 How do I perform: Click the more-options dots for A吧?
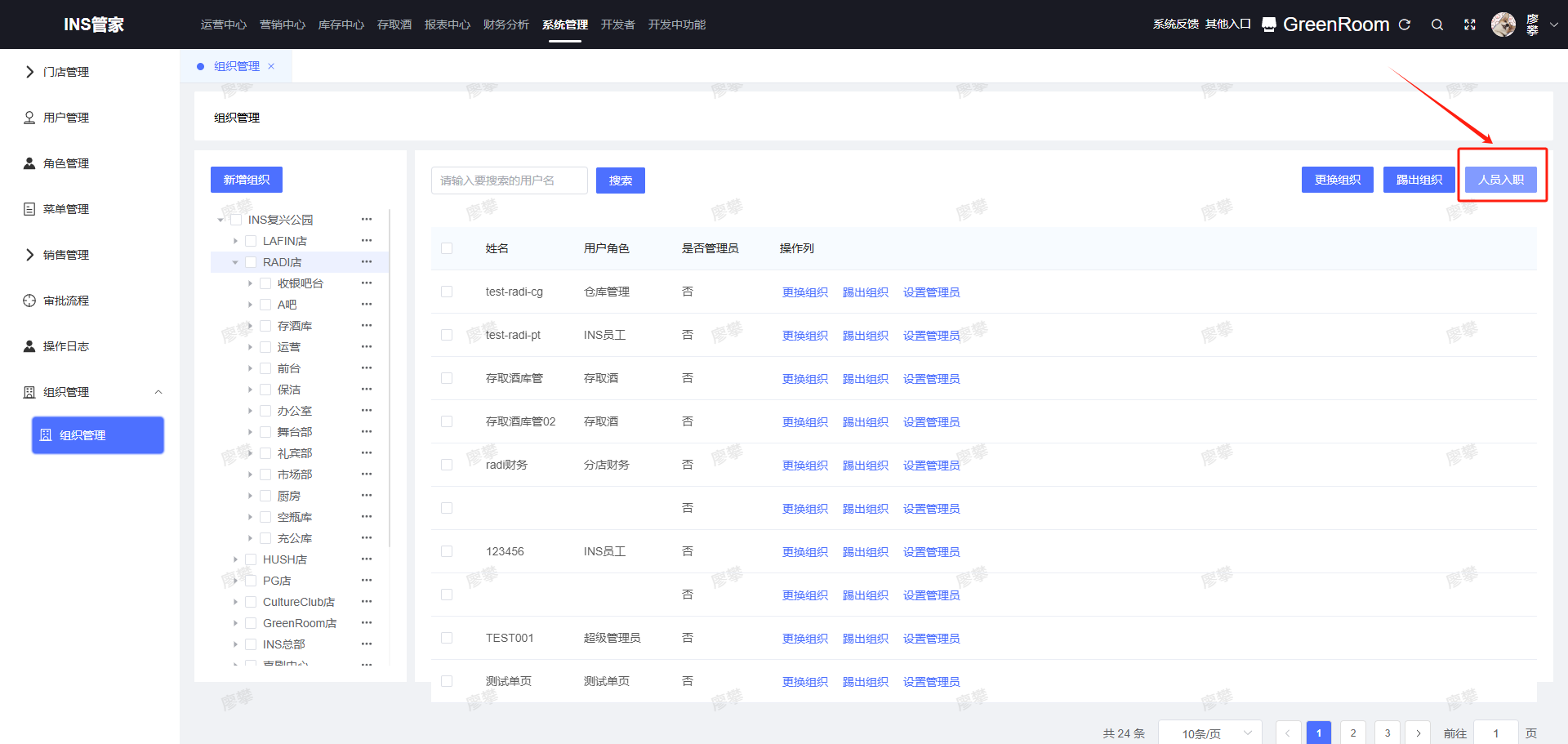tap(367, 305)
